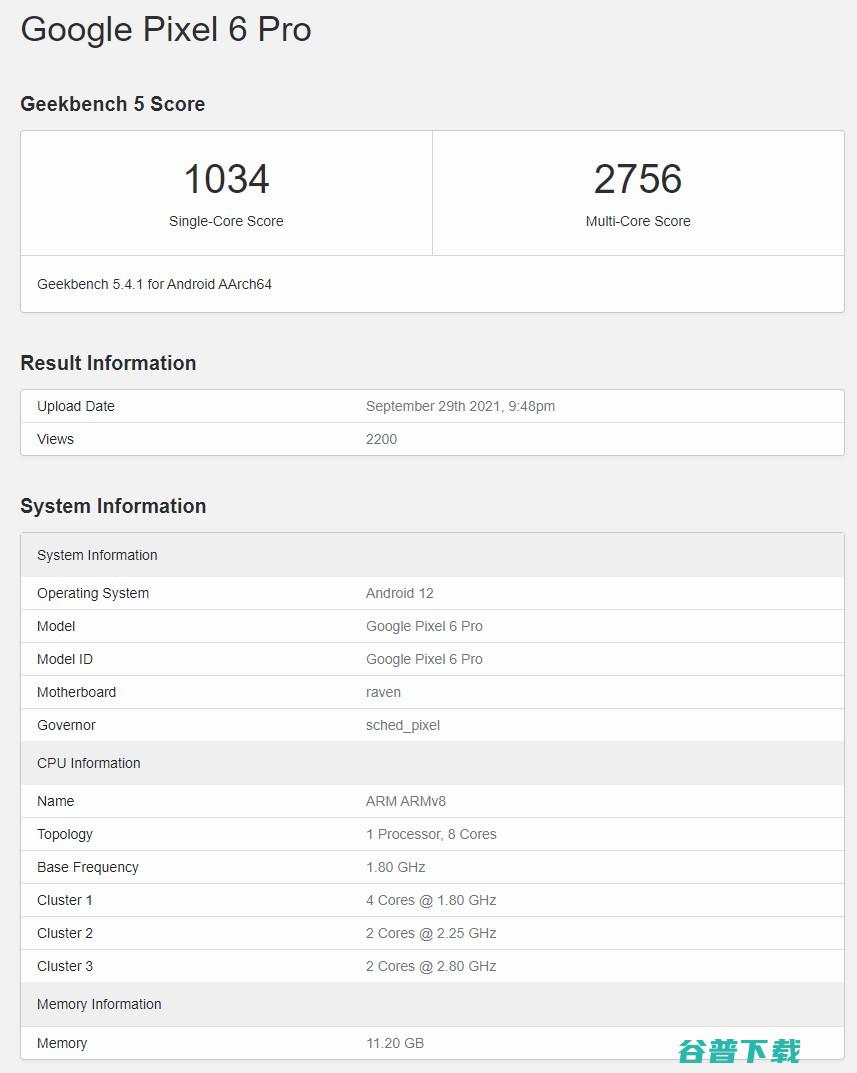Click the multi-core score value 2756
This screenshot has height=1073, width=857.
638,179
